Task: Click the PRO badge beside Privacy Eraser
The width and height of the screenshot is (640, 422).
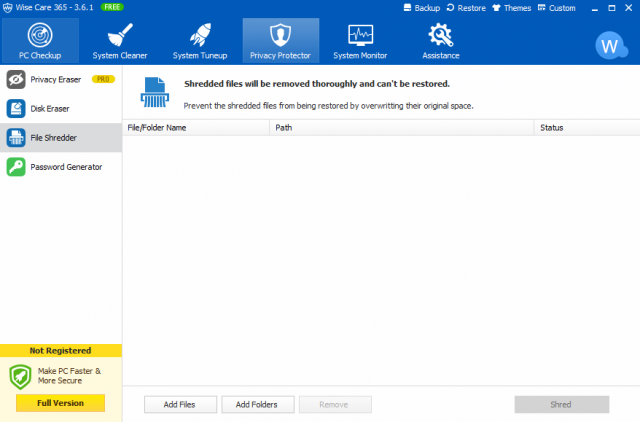Action: (x=103, y=79)
